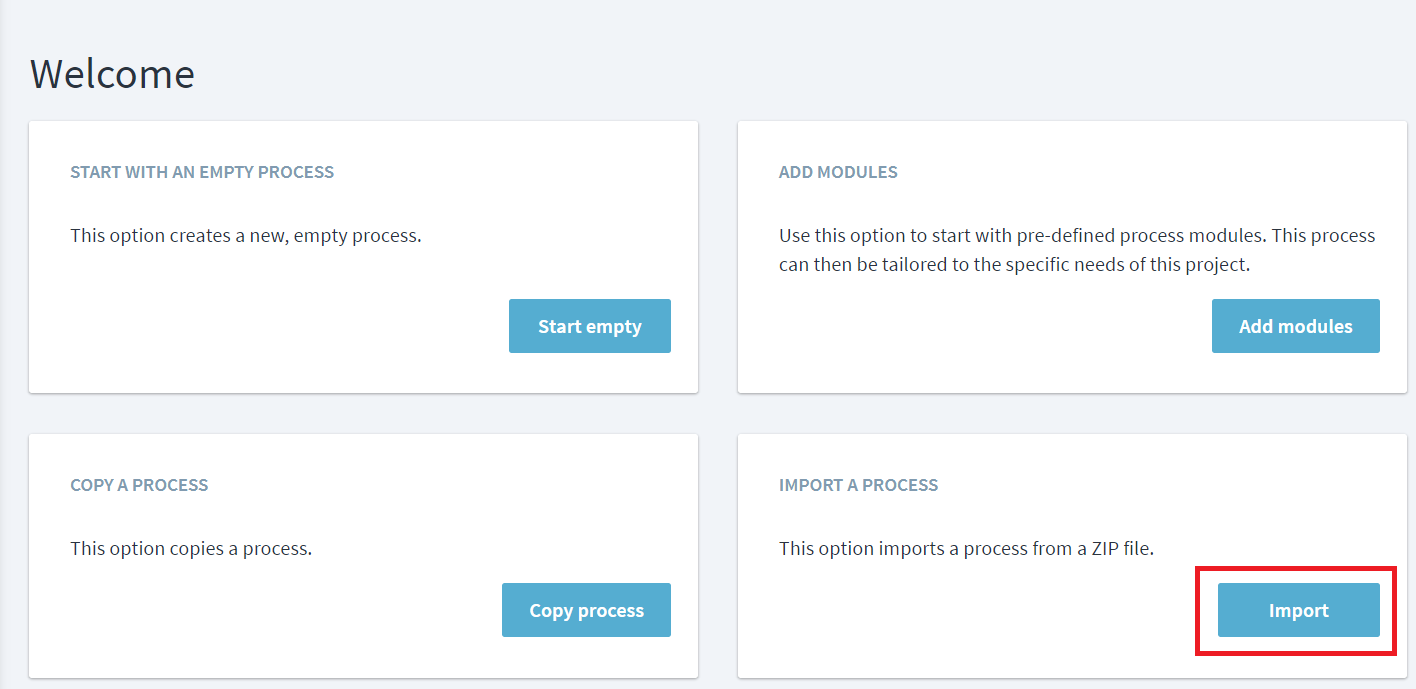Click the 'Copy a process' card heading
The height and width of the screenshot is (689, 1416).
point(139,485)
